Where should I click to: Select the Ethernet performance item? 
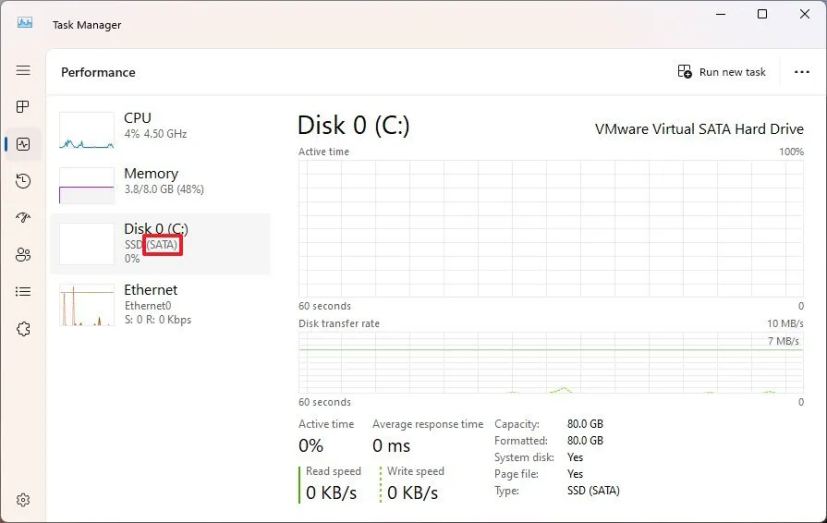[160, 305]
